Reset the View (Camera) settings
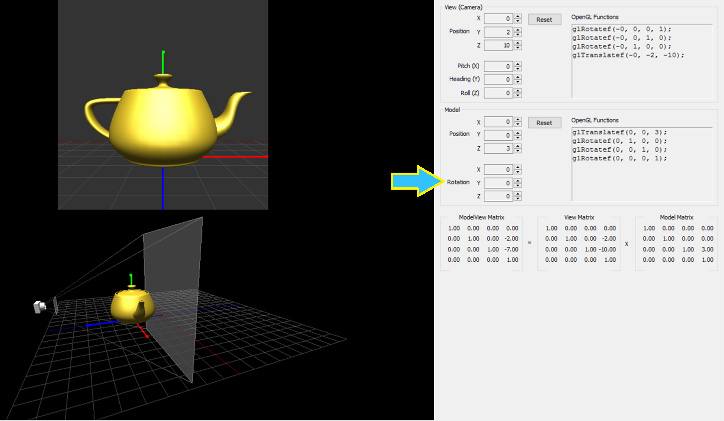724x421 pixels. pos(544,19)
